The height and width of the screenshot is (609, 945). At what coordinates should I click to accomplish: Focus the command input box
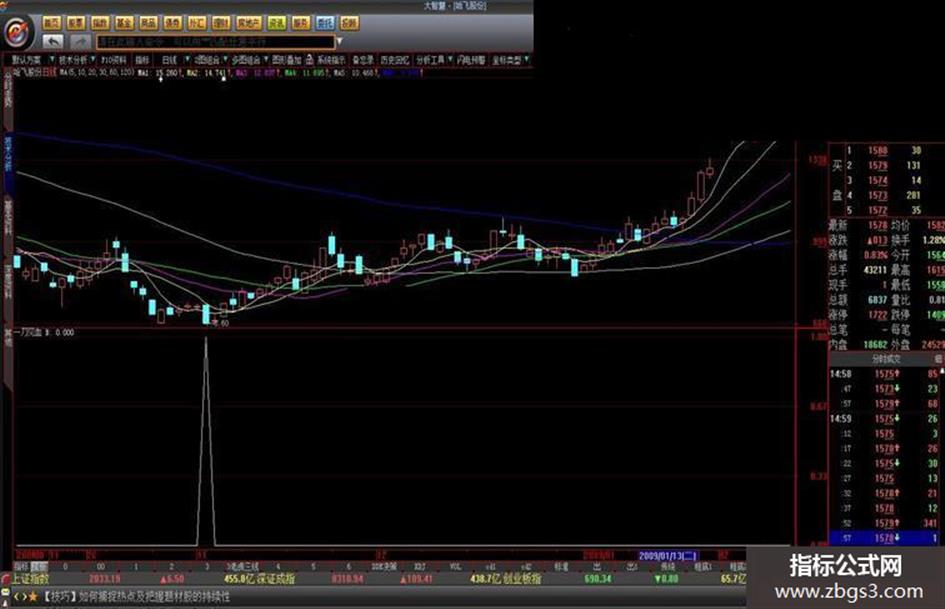click(216, 42)
